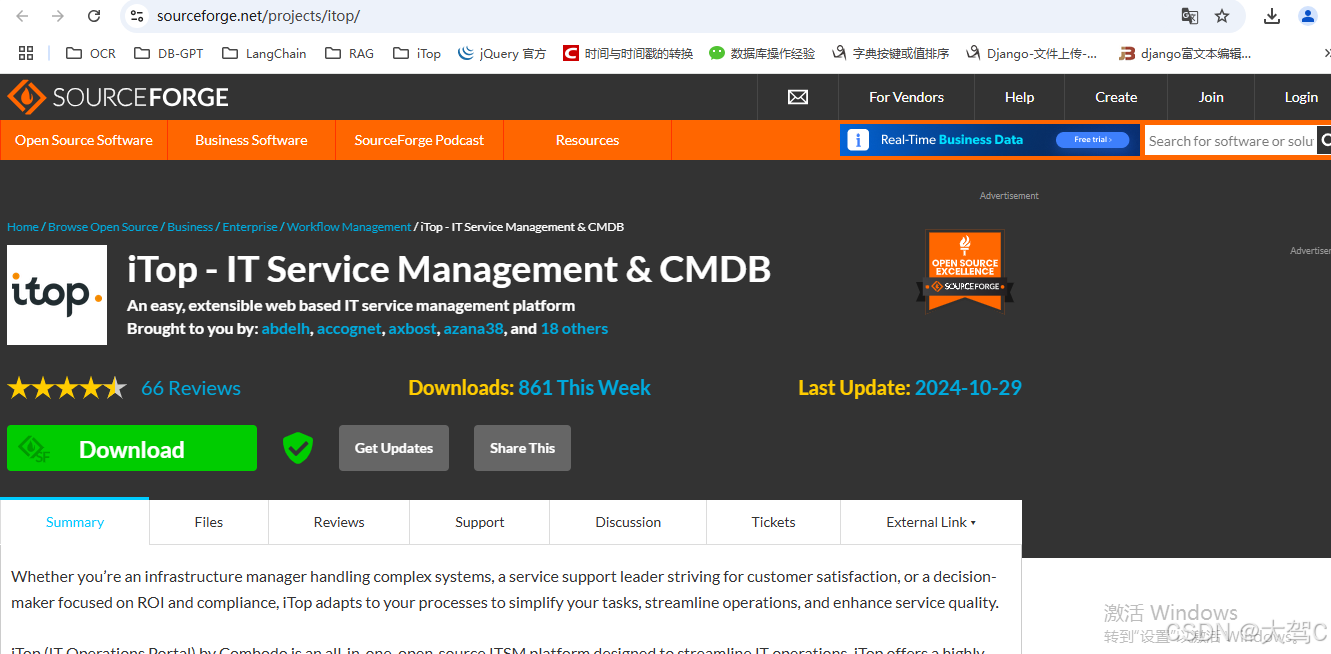
Task: Click the Open Source Excellence badge
Action: (965, 271)
